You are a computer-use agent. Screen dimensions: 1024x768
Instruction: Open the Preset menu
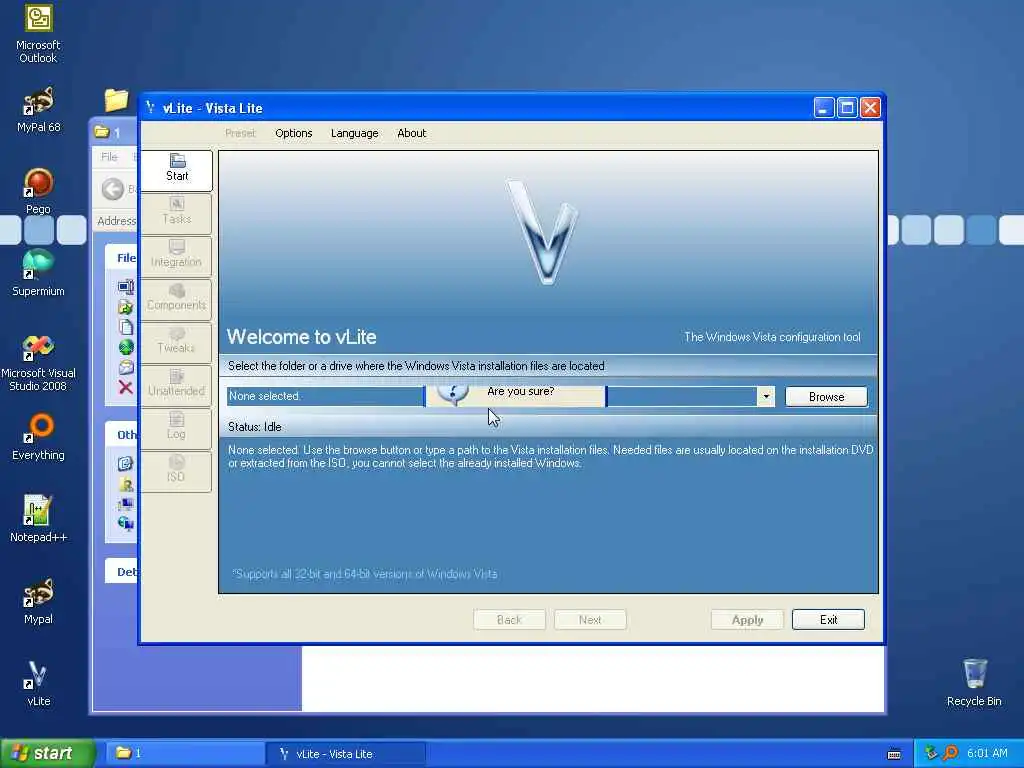[240, 133]
